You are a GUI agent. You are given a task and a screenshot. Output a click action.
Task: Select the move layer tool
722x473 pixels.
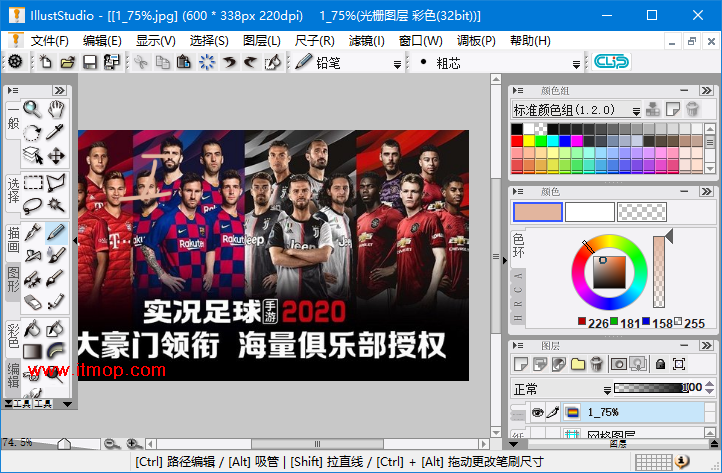[56, 156]
